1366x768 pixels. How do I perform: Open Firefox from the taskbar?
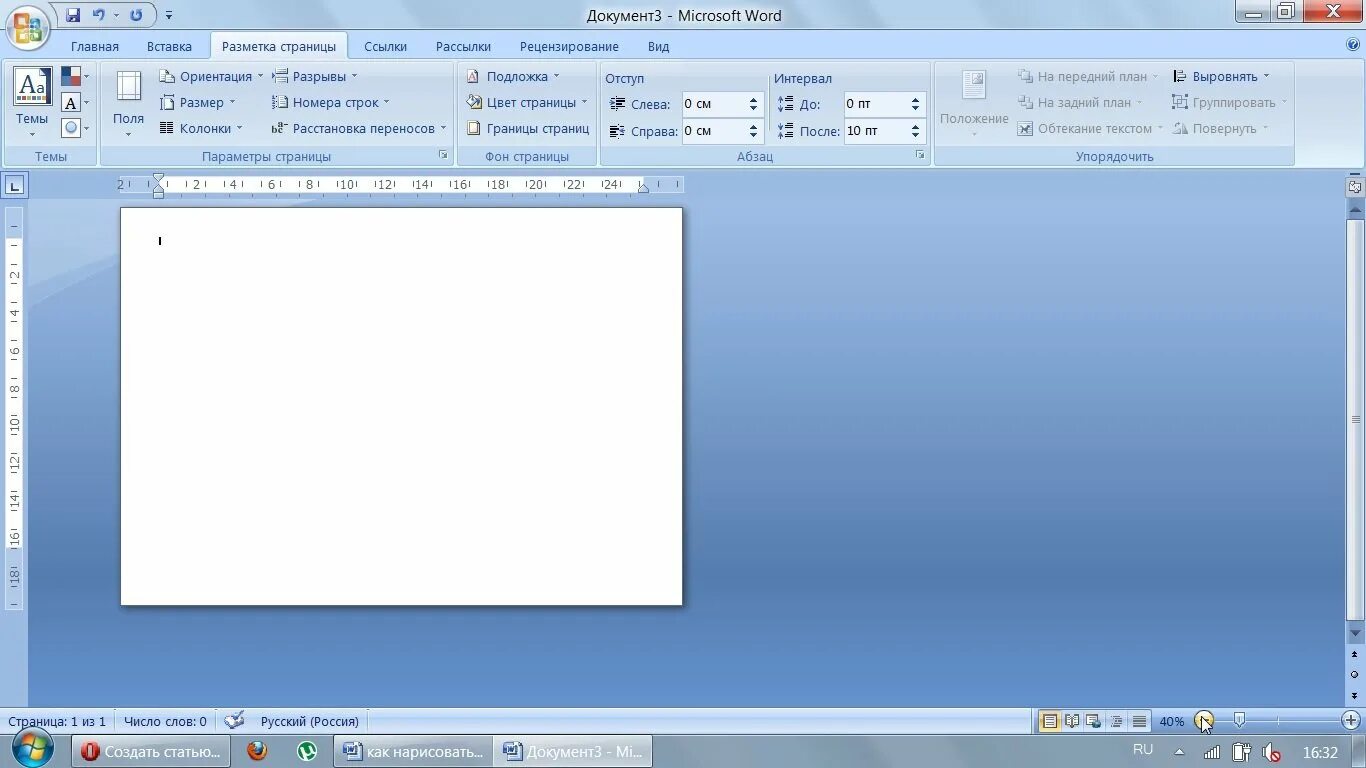(x=257, y=751)
